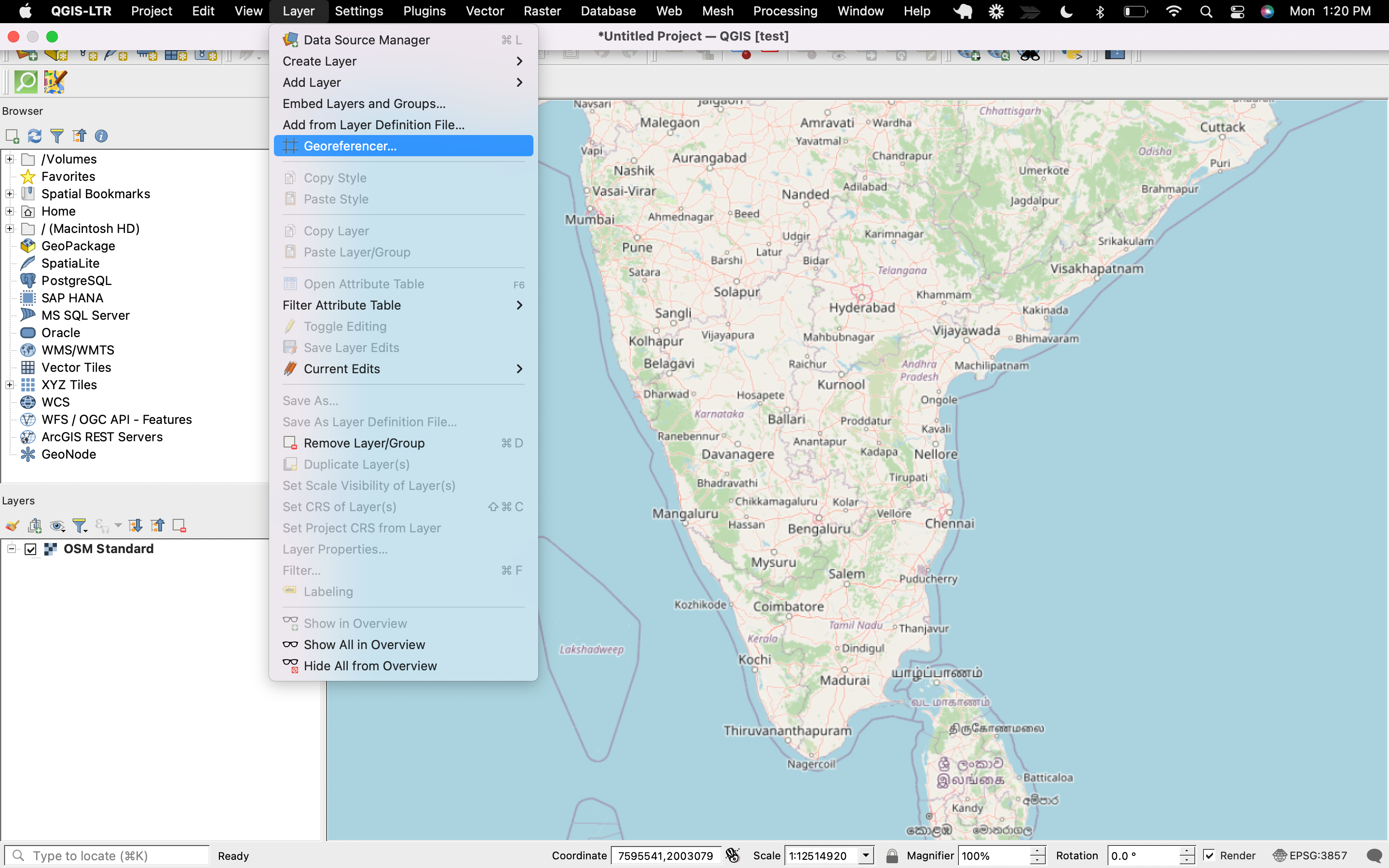The image size is (1389, 868).
Task: Select ArcGIS REST Servers in Browser
Action: tap(102, 437)
